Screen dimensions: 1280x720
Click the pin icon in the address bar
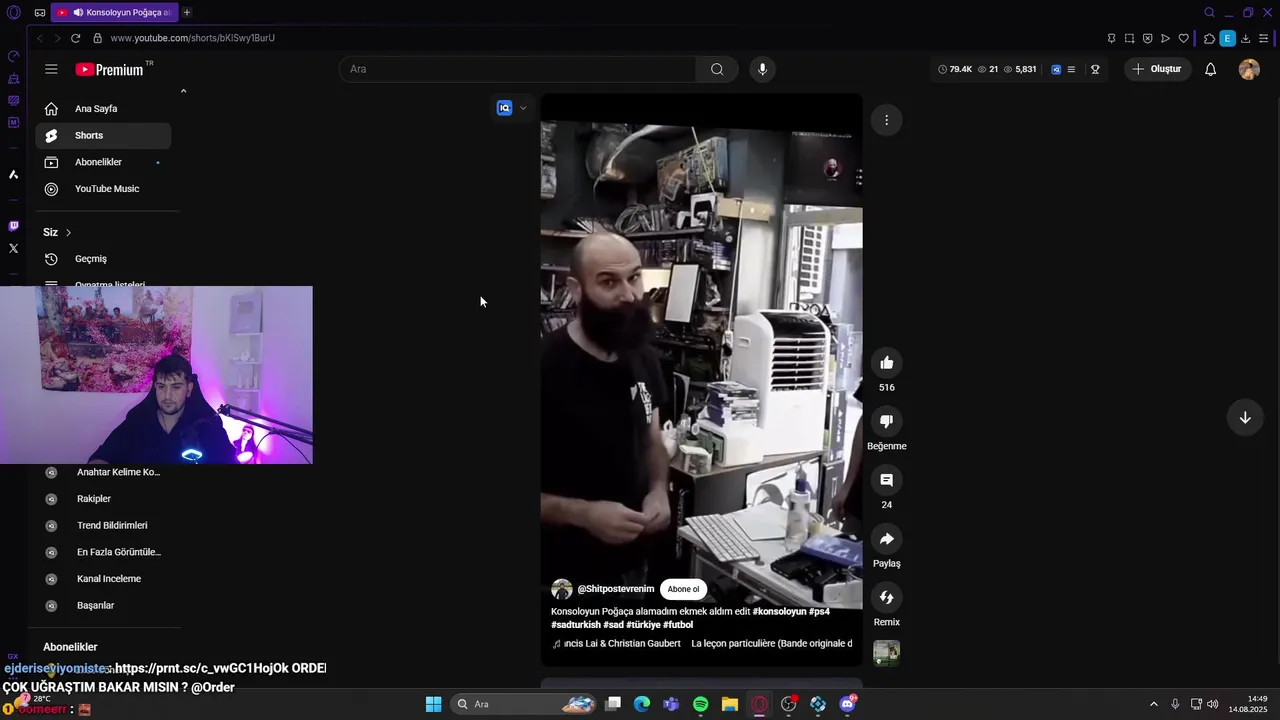(x=1111, y=38)
